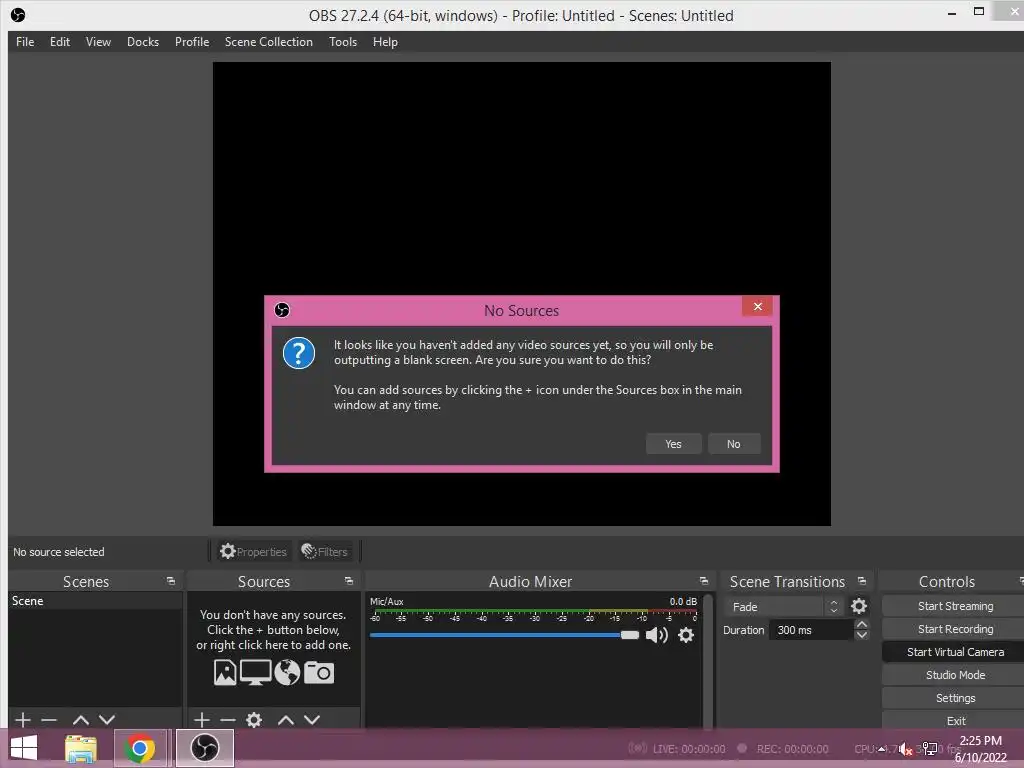Click the Duration 300 ms field
1024x768 pixels.
point(811,630)
